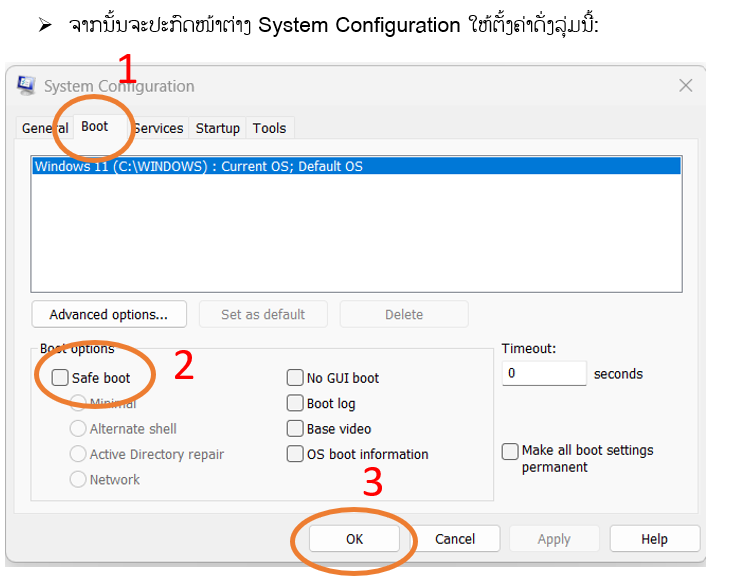Open Advanced options
The height and width of the screenshot is (587, 743).
coord(108,314)
